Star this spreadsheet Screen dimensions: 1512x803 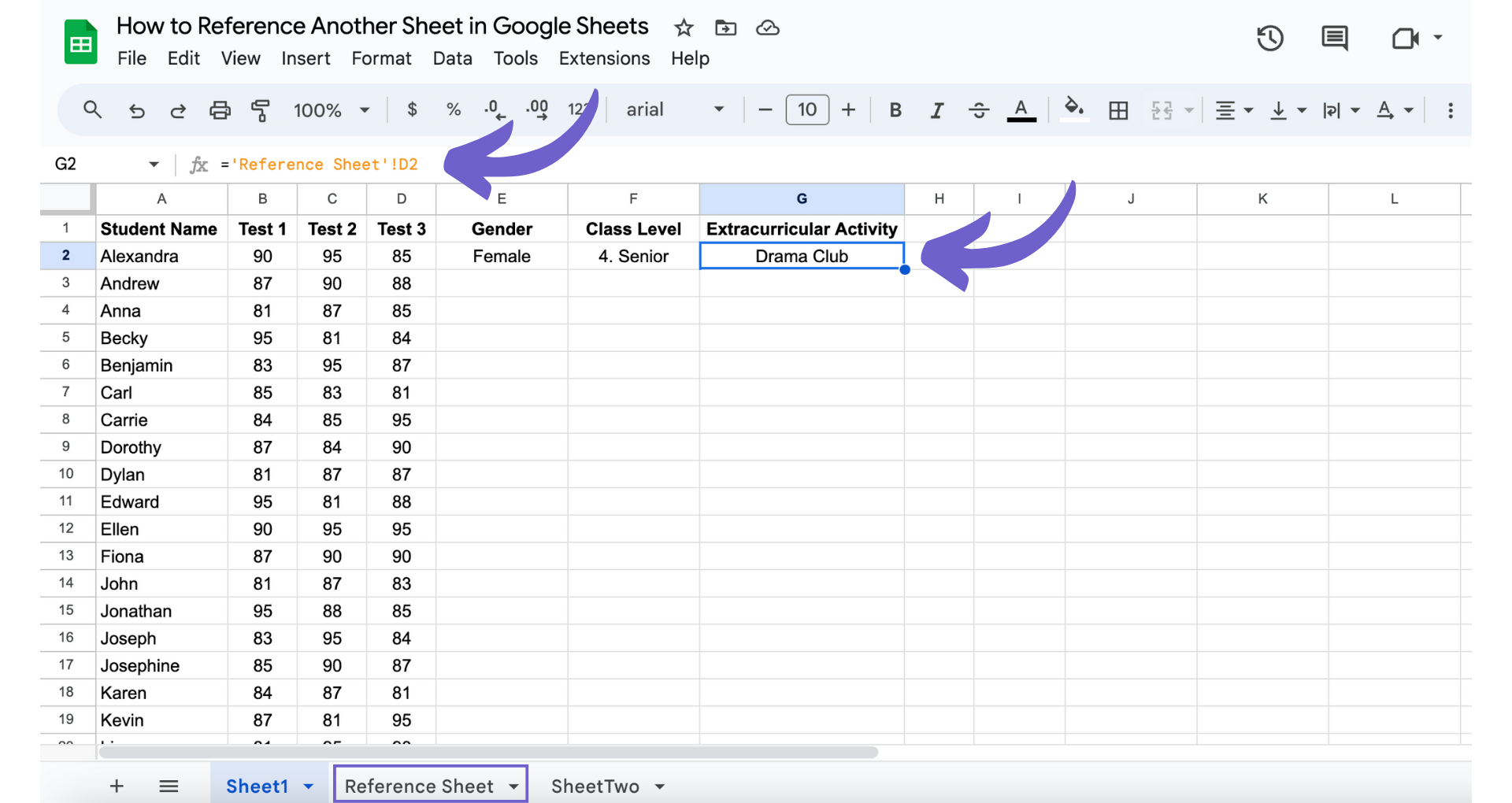click(x=683, y=28)
